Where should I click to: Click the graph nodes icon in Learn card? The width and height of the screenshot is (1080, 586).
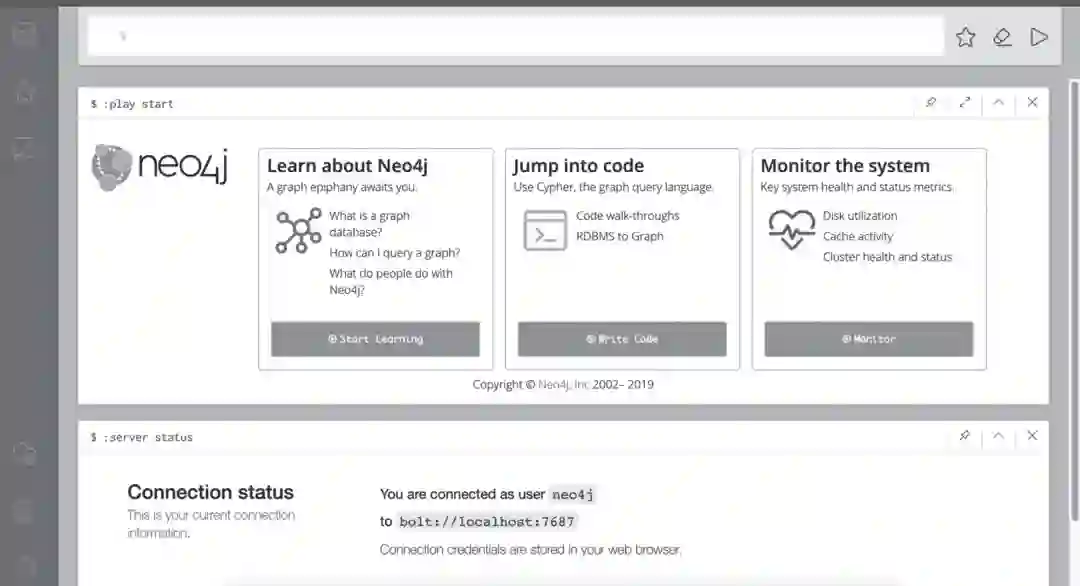tap(298, 231)
